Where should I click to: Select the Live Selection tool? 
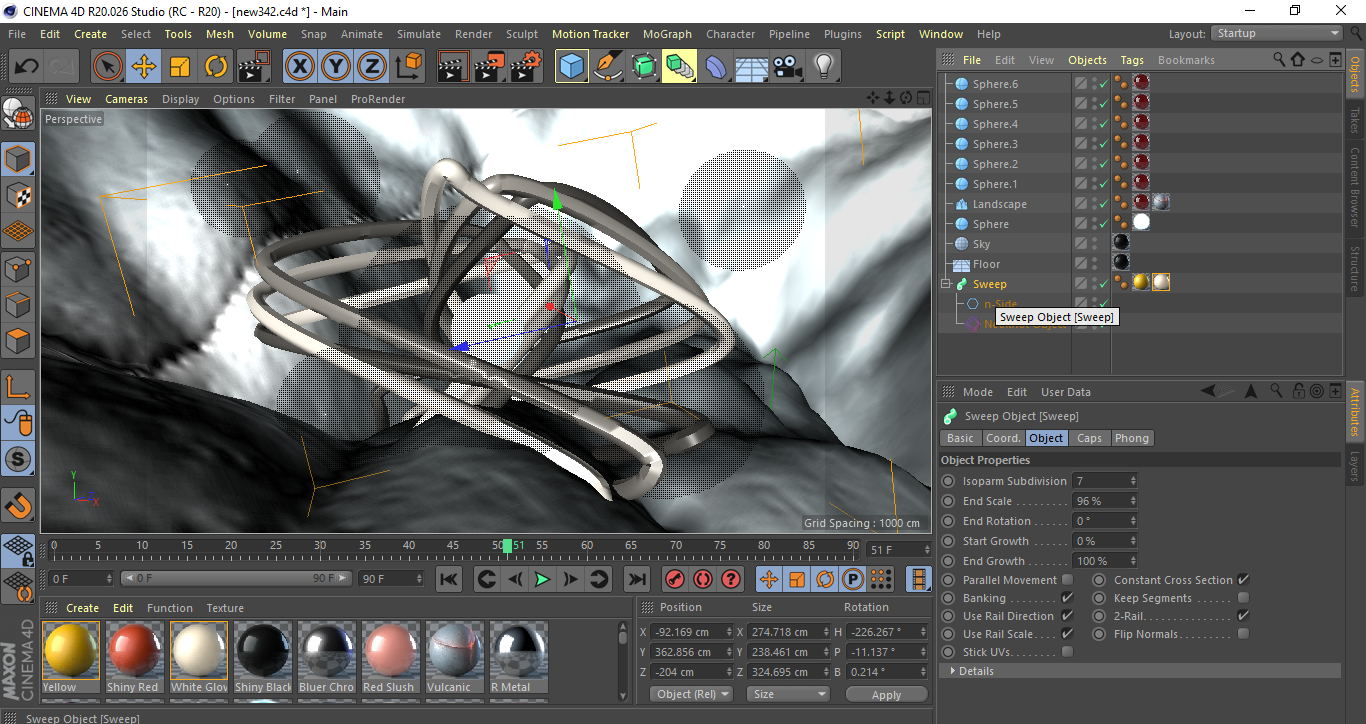click(108, 67)
